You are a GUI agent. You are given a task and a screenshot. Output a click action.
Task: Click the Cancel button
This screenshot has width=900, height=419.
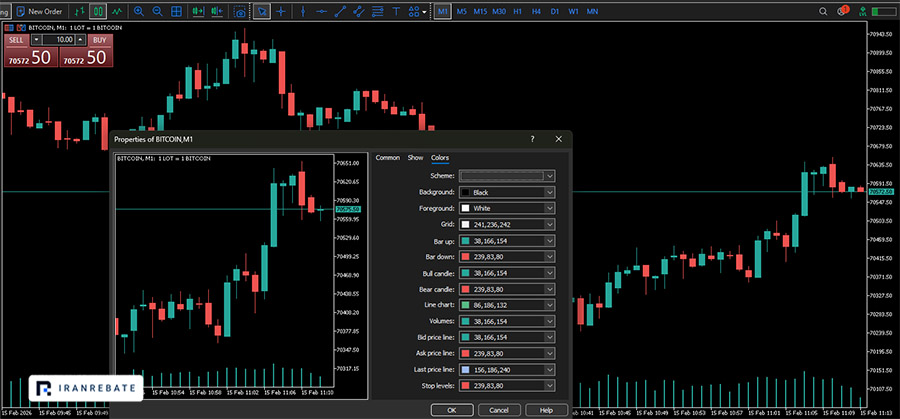(499, 410)
